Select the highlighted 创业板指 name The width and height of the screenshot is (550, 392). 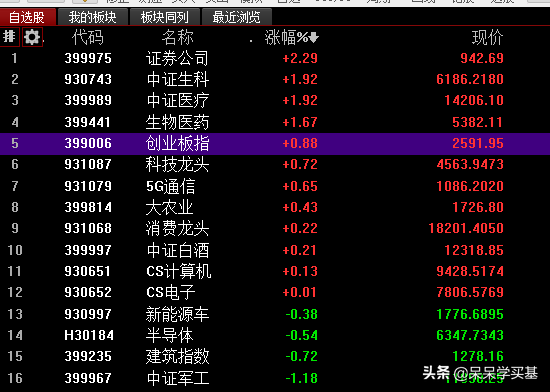[177, 143]
